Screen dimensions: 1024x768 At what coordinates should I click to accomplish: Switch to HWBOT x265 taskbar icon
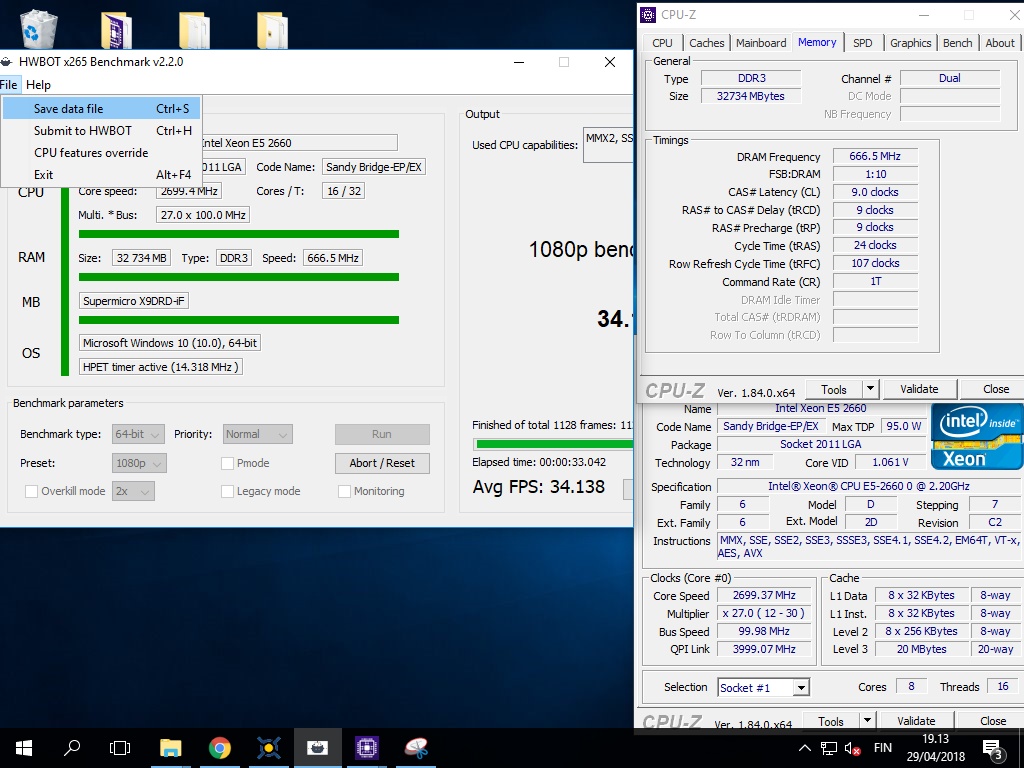(x=317, y=748)
